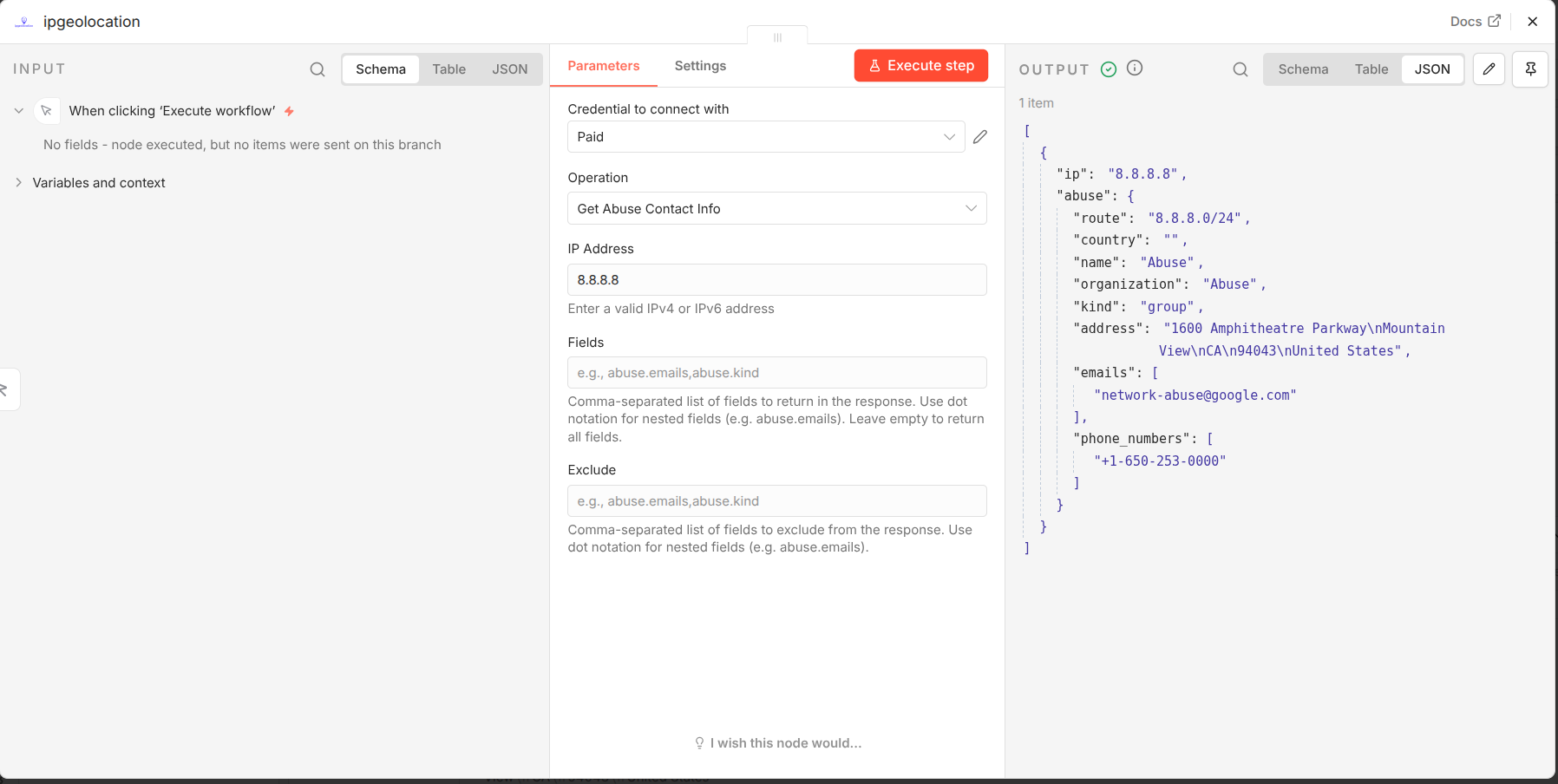Image resolution: width=1558 pixels, height=784 pixels.
Task: Click the output info circle icon
Action: point(1135,69)
